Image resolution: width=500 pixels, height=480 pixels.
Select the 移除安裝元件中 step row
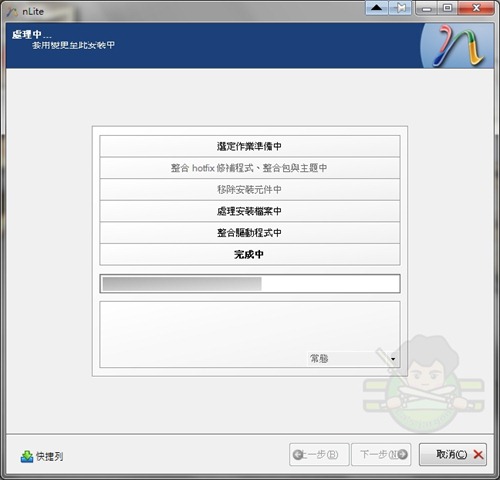pyautogui.click(x=250, y=190)
